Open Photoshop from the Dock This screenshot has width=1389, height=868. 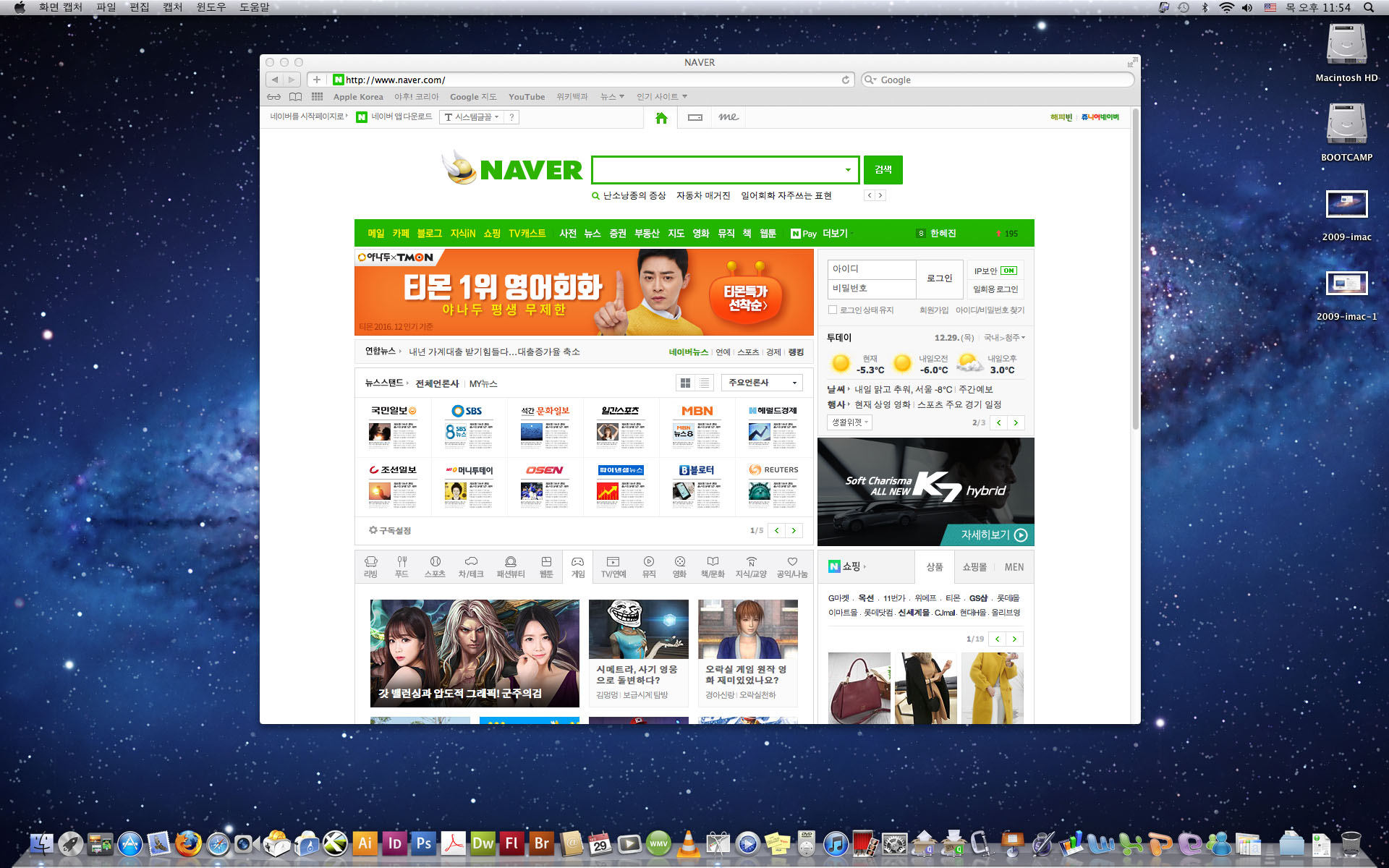point(424,843)
